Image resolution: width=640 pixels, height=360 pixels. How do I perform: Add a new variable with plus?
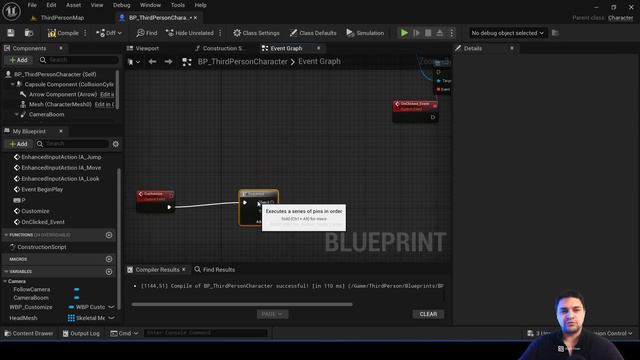click(x=109, y=271)
